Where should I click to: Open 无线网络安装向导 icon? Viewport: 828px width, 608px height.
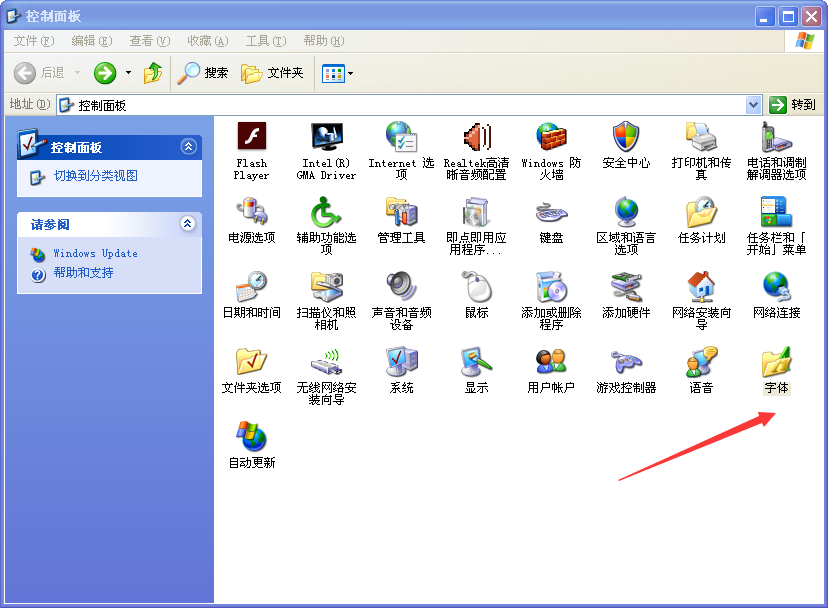(326, 361)
